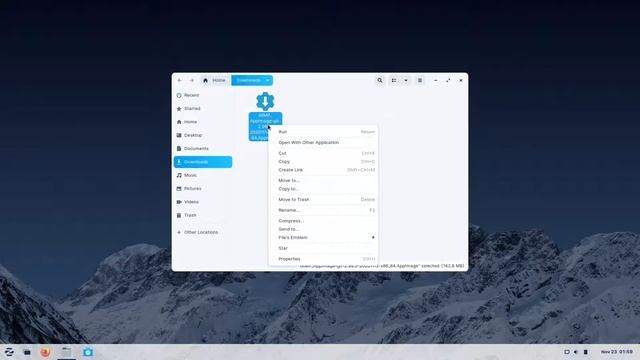Open Properties from the context menu
Viewport: 640px width, 360px height.
(323, 259)
